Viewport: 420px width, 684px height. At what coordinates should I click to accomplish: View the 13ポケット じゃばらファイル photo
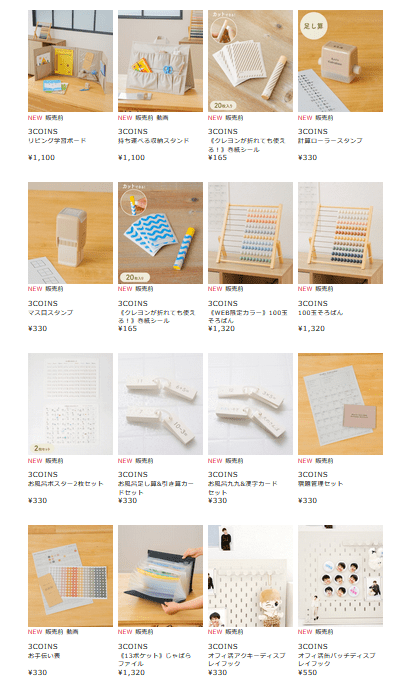click(160, 576)
